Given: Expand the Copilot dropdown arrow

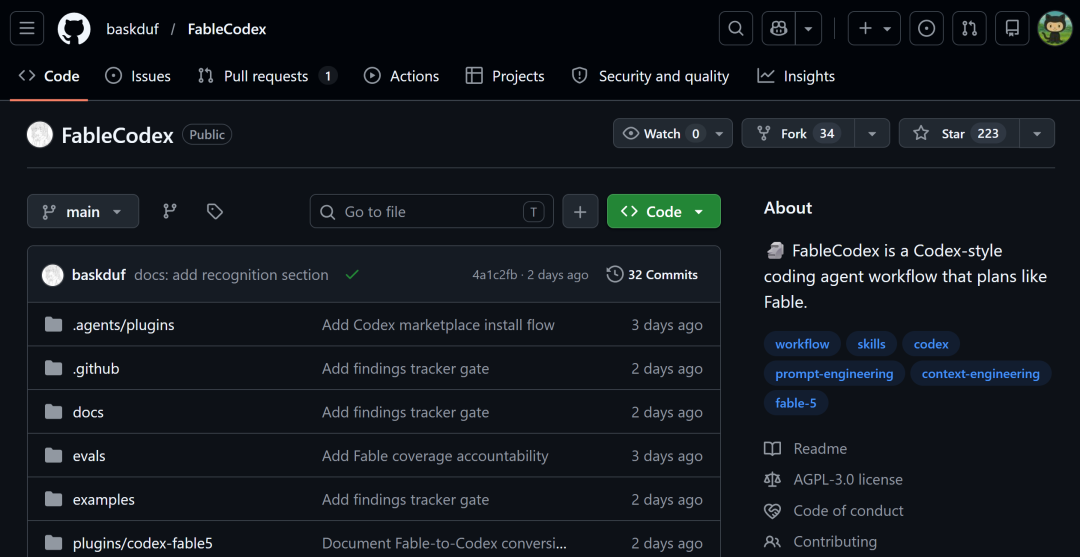Looking at the screenshot, I should click(809, 28).
